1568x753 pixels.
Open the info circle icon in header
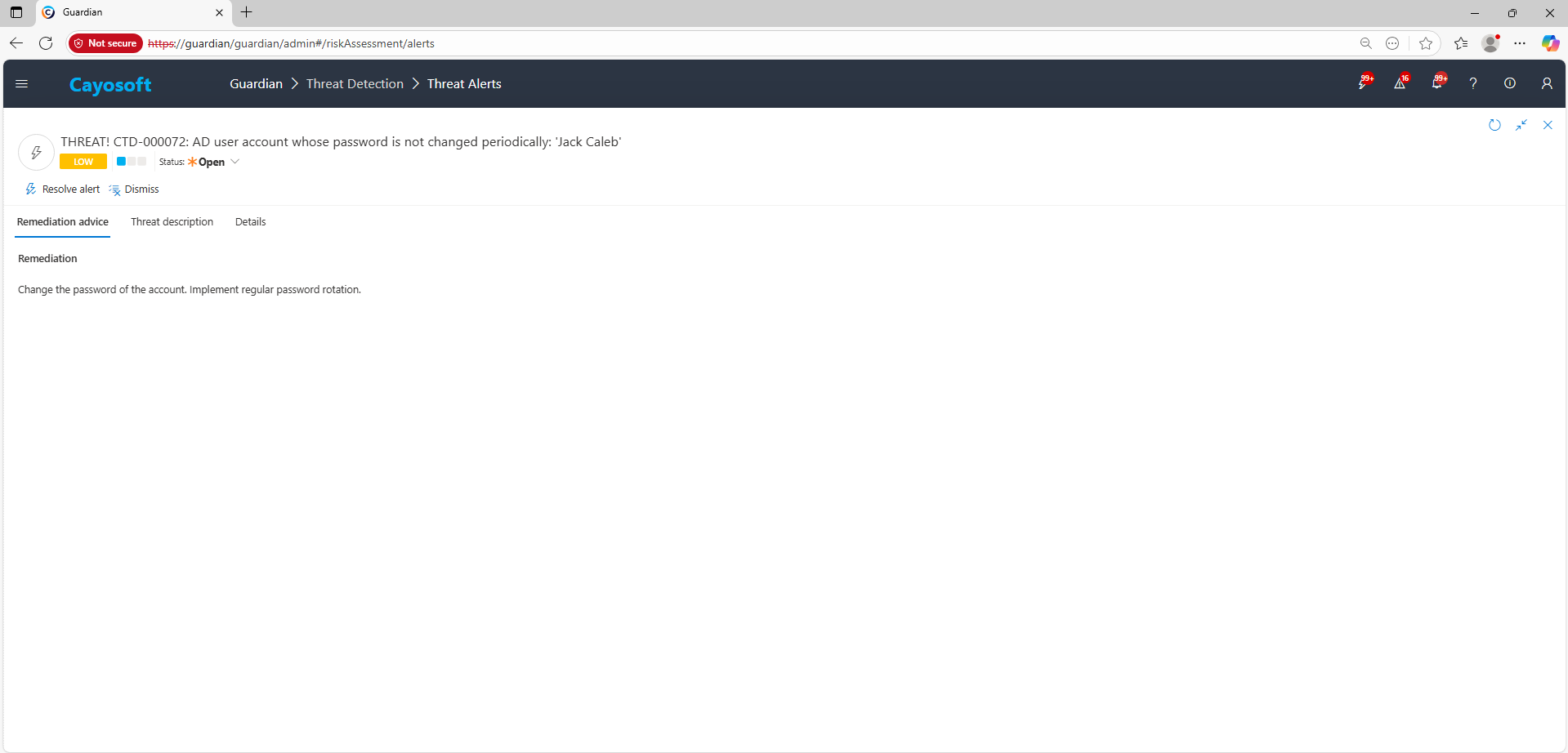[1510, 83]
